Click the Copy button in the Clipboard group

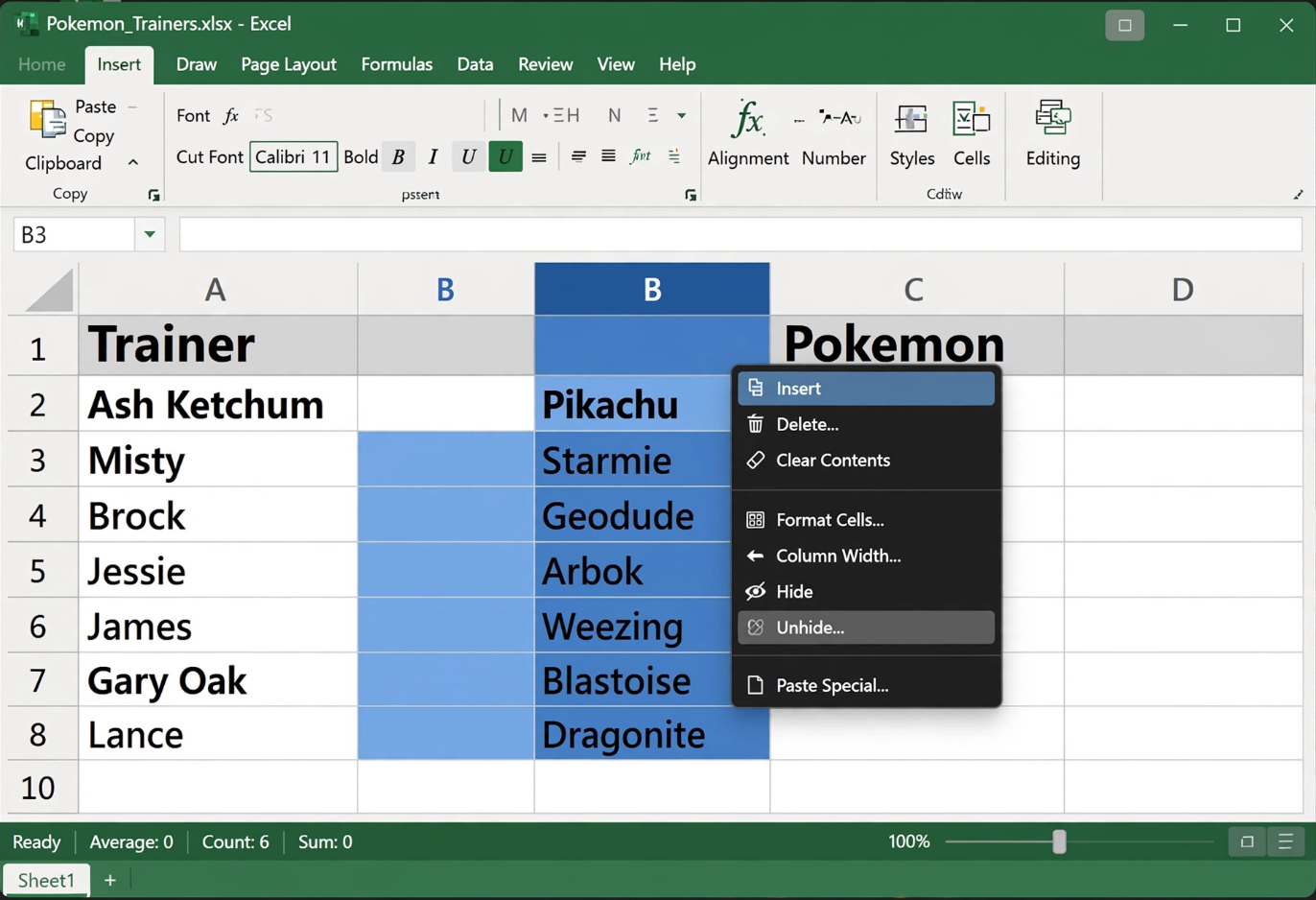coord(94,136)
